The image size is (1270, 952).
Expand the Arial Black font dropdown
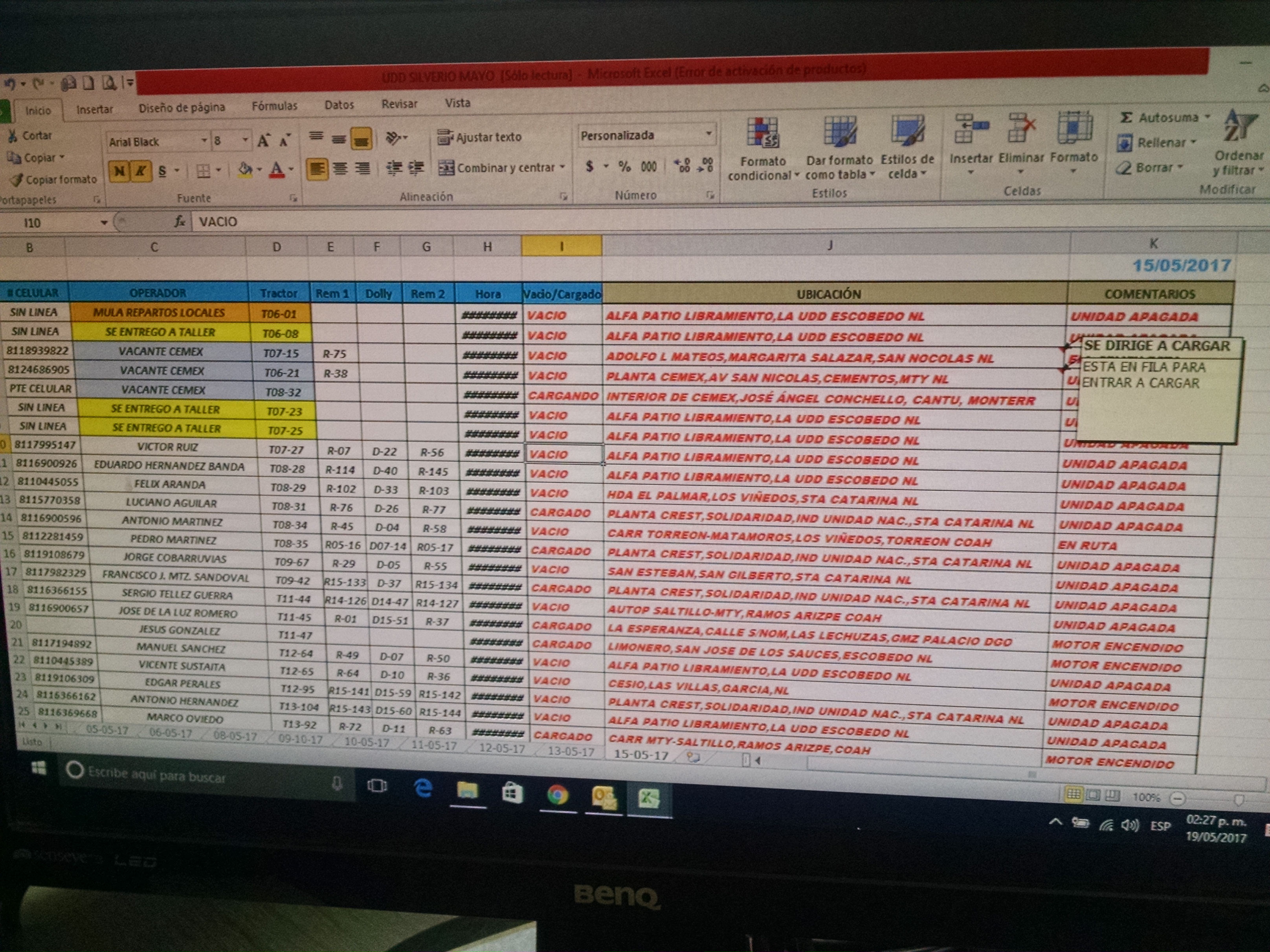204,141
